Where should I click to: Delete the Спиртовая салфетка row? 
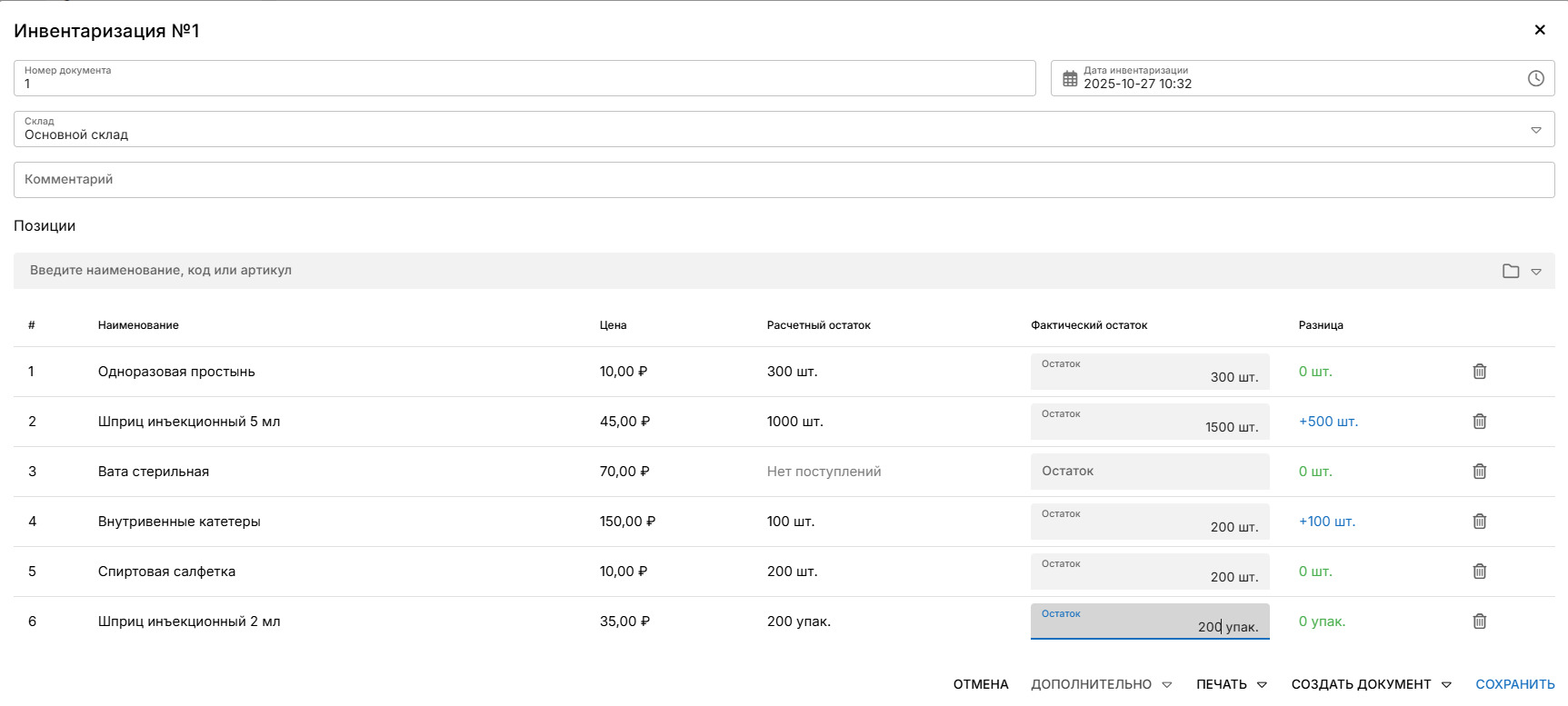click(x=1479, y=572)
